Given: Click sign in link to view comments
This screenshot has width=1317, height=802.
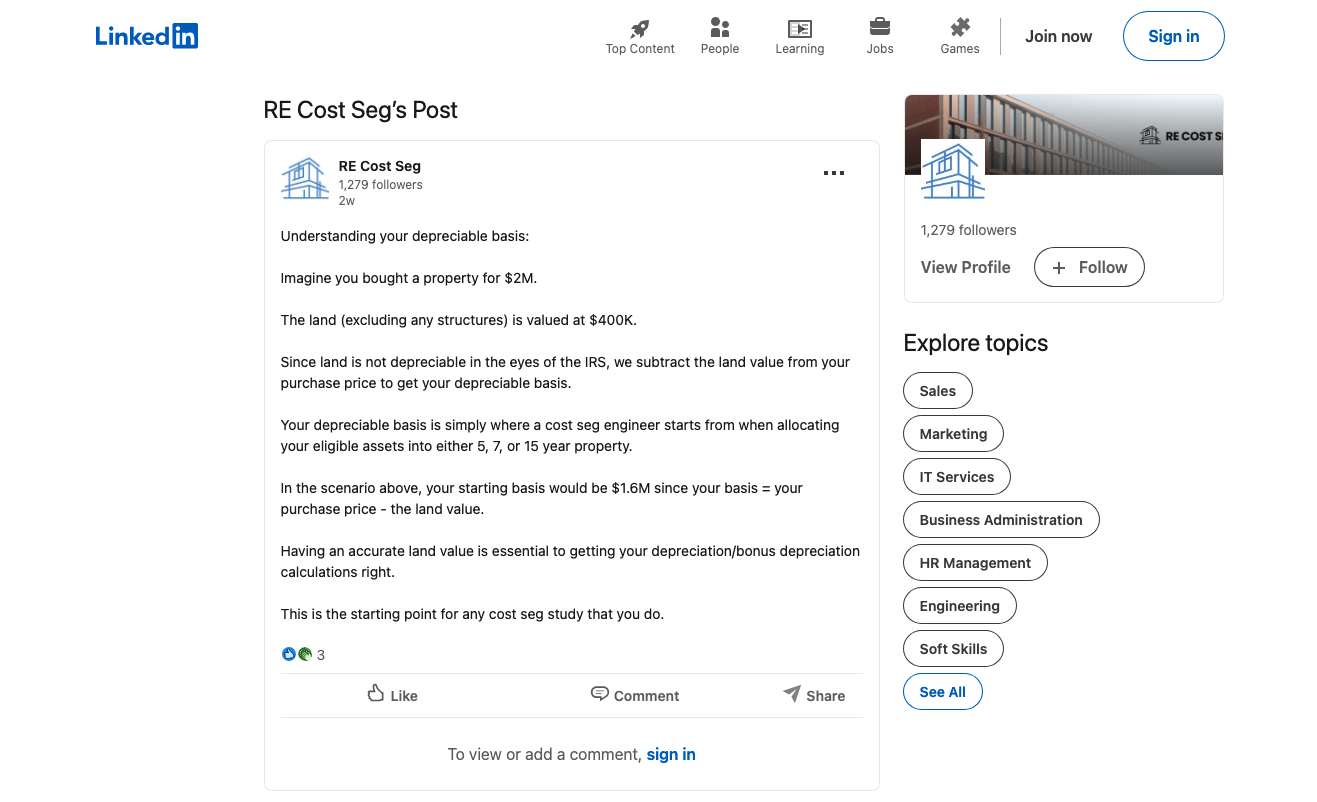Looking at the screenshot, I should (x=671, y=754).
